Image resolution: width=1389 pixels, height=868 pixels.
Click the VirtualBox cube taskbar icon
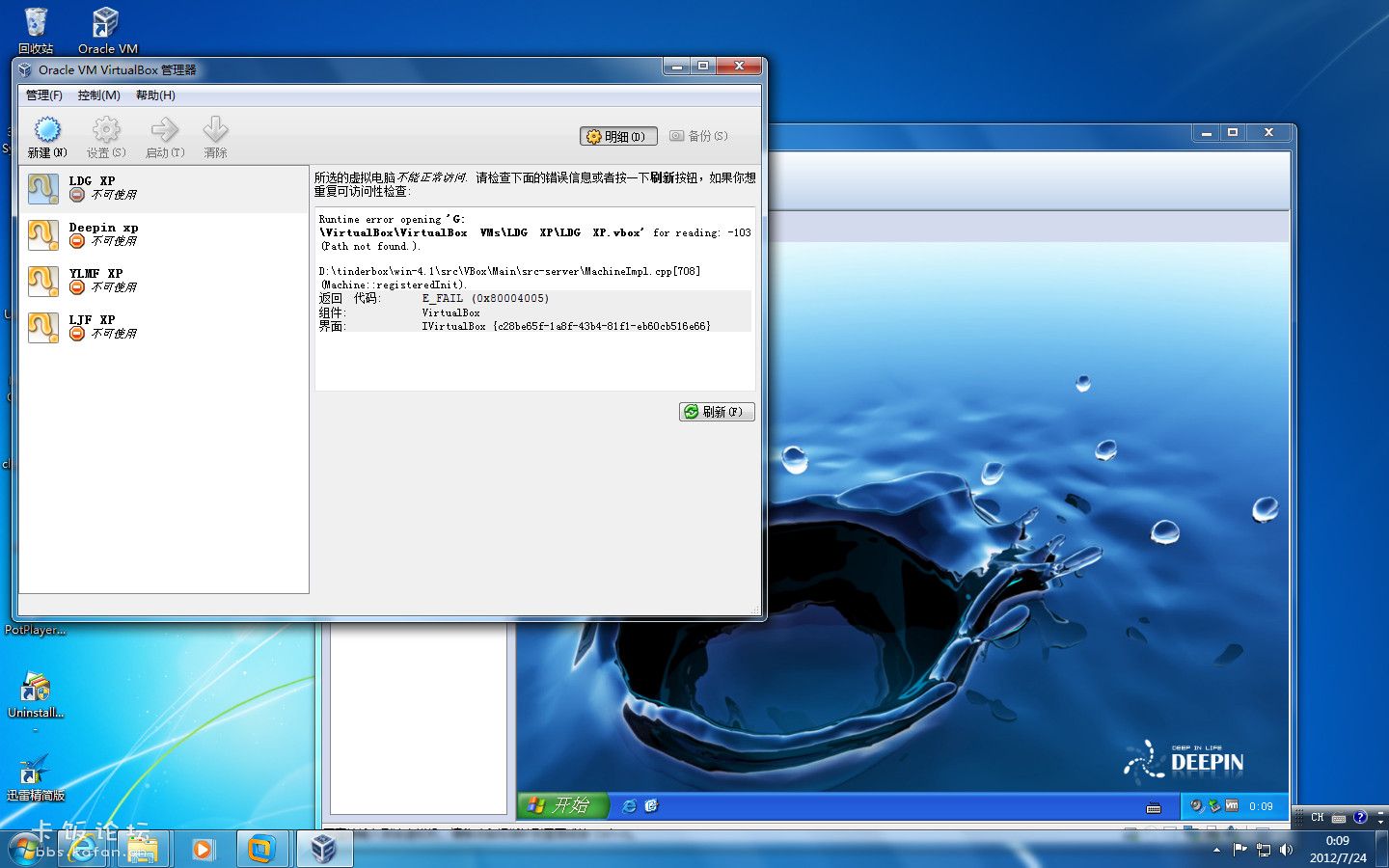323,849
